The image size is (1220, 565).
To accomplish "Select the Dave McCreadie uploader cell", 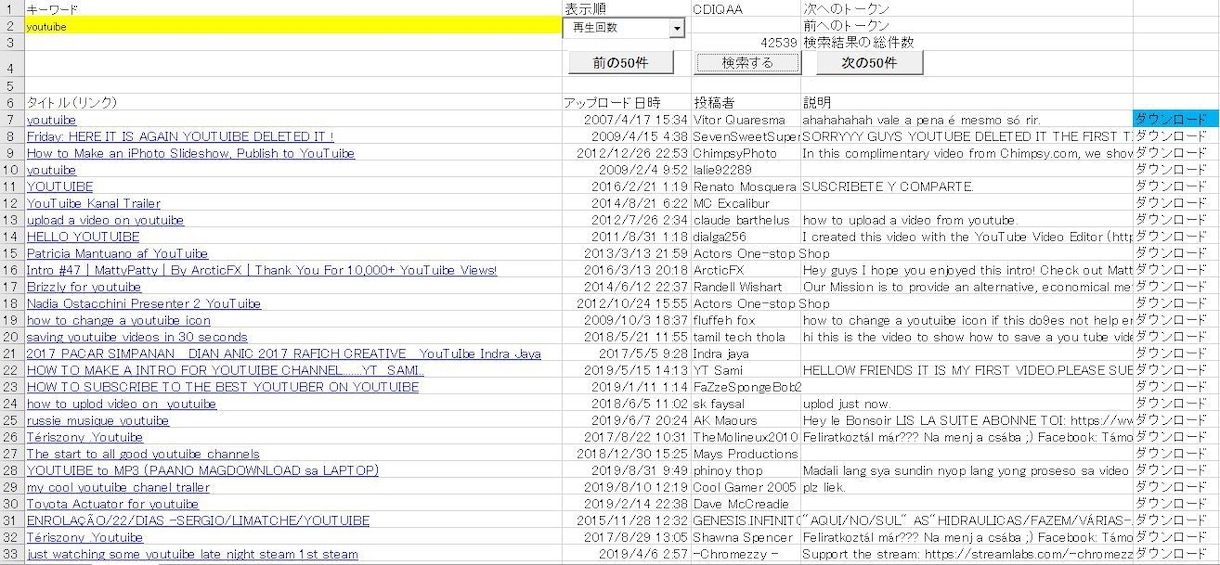I will (x=746, y=504).
